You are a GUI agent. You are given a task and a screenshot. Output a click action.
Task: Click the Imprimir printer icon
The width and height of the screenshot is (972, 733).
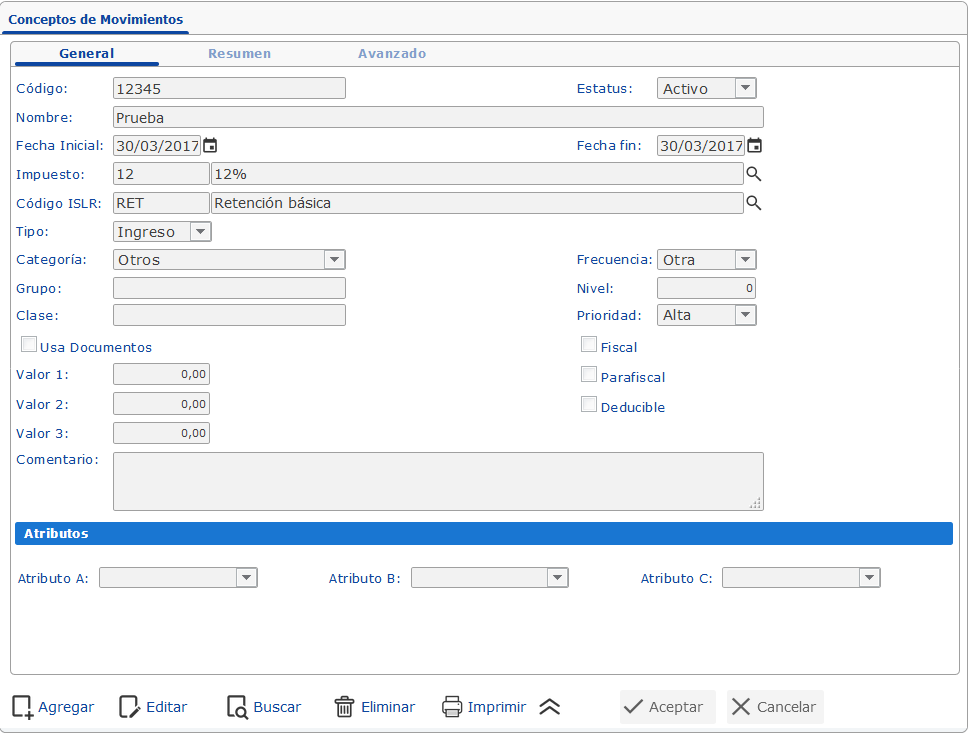[452, 707]
